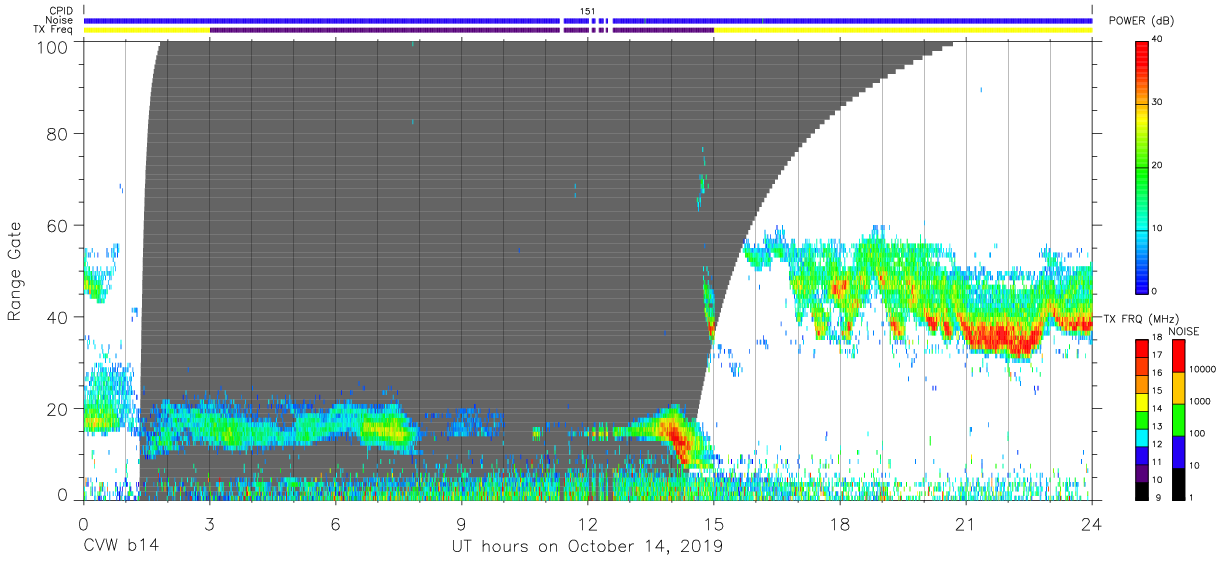
Task: Click the purple segment of TX Freq strip
Action: pyautogui.click(x=461, y=30)
